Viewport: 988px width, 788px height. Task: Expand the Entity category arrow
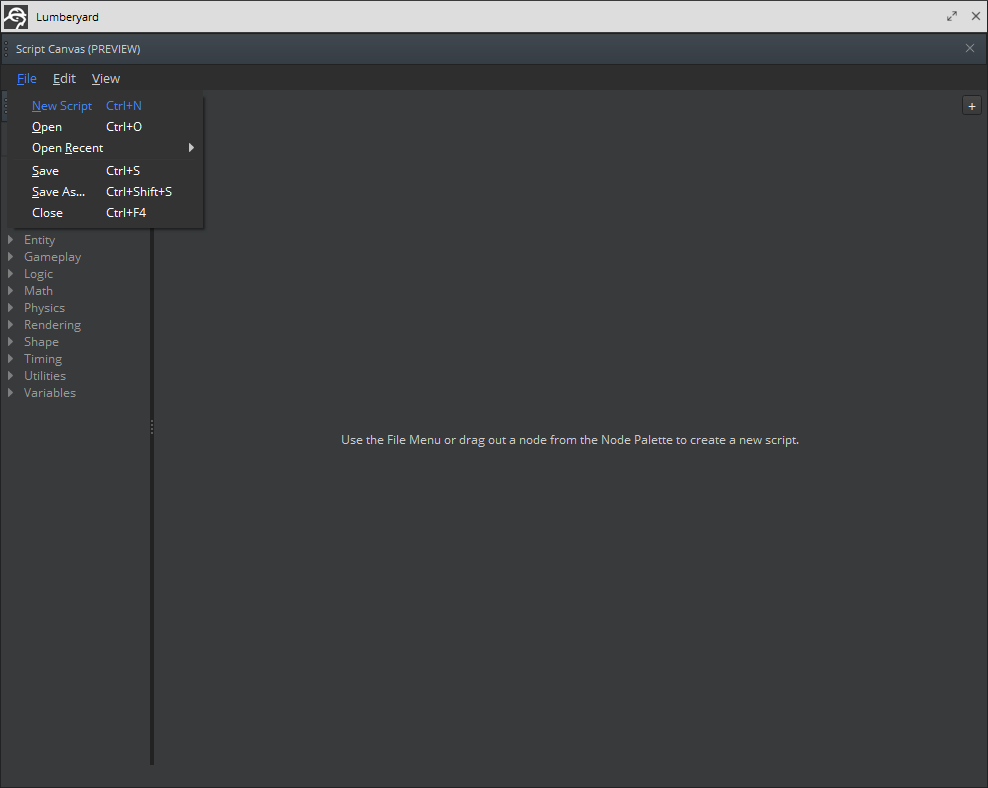(x=10, y=239)
